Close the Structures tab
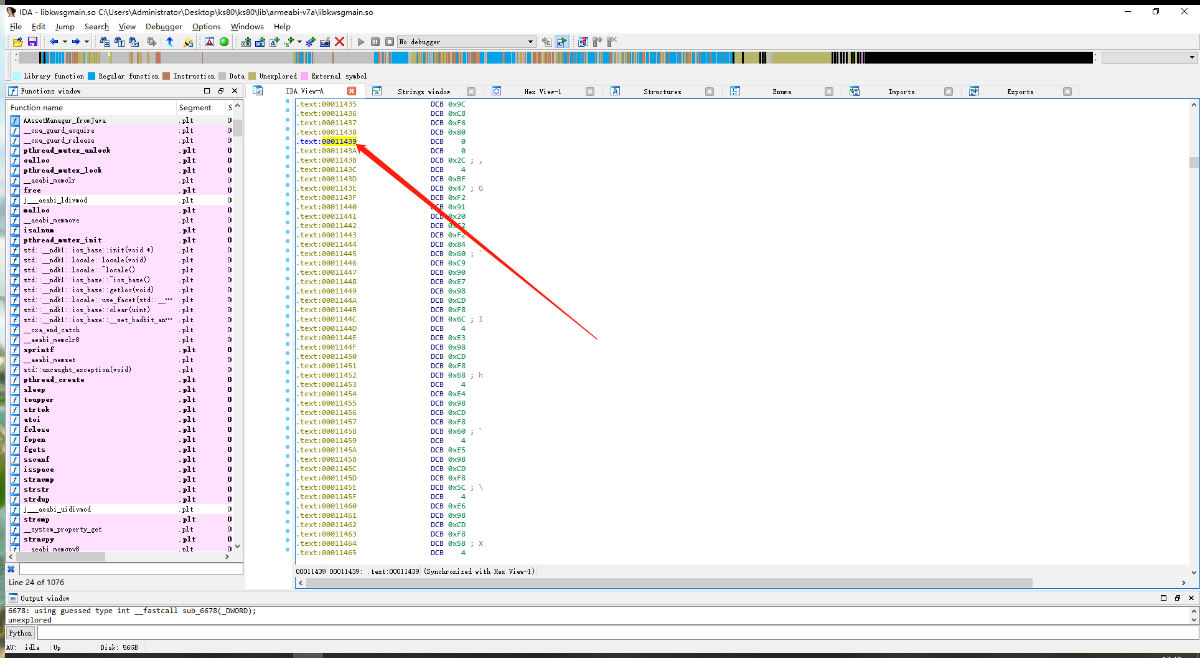Viewport: 1200px width, 658px height. click(709, 91)
